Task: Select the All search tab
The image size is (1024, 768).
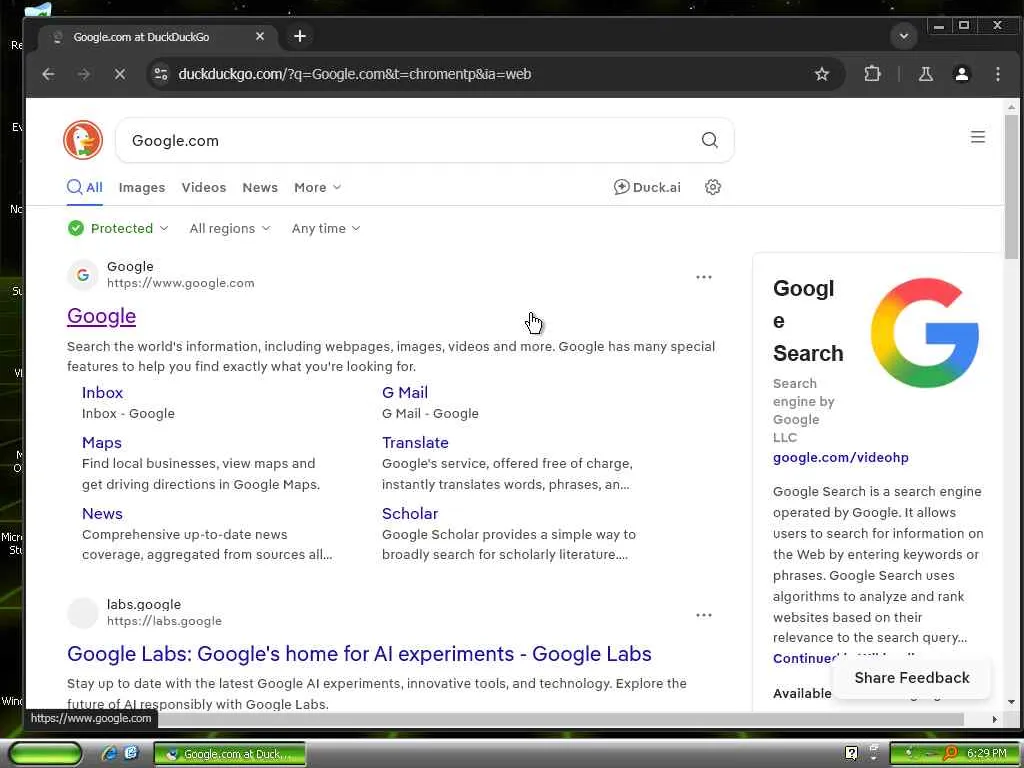Action: click(x=85, y=187)
